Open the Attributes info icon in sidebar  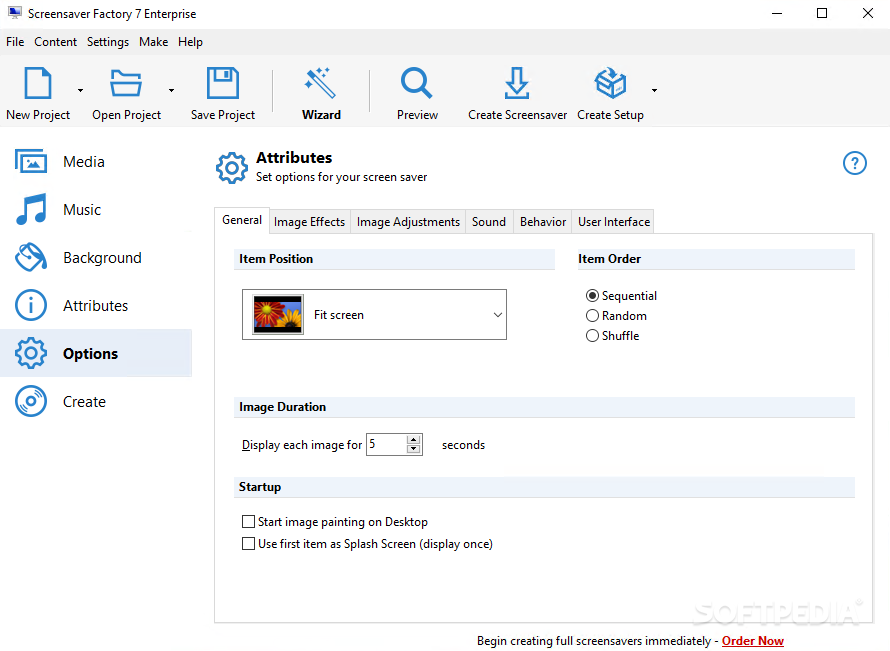pyautogui.click(x=31, y=305)
